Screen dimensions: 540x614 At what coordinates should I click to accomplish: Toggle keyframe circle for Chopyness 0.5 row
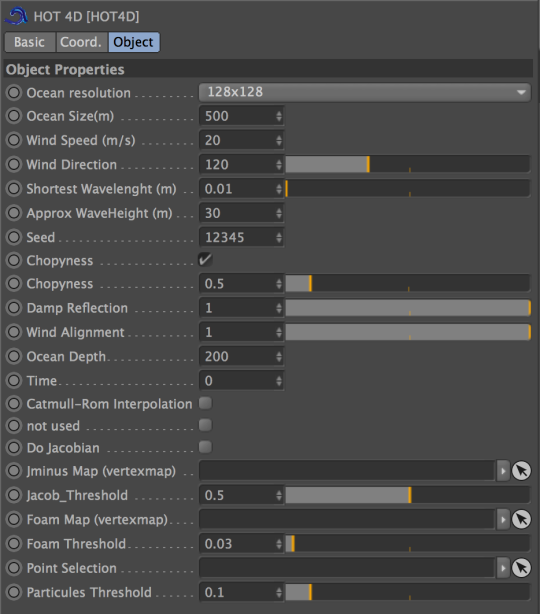pos(14,284)
